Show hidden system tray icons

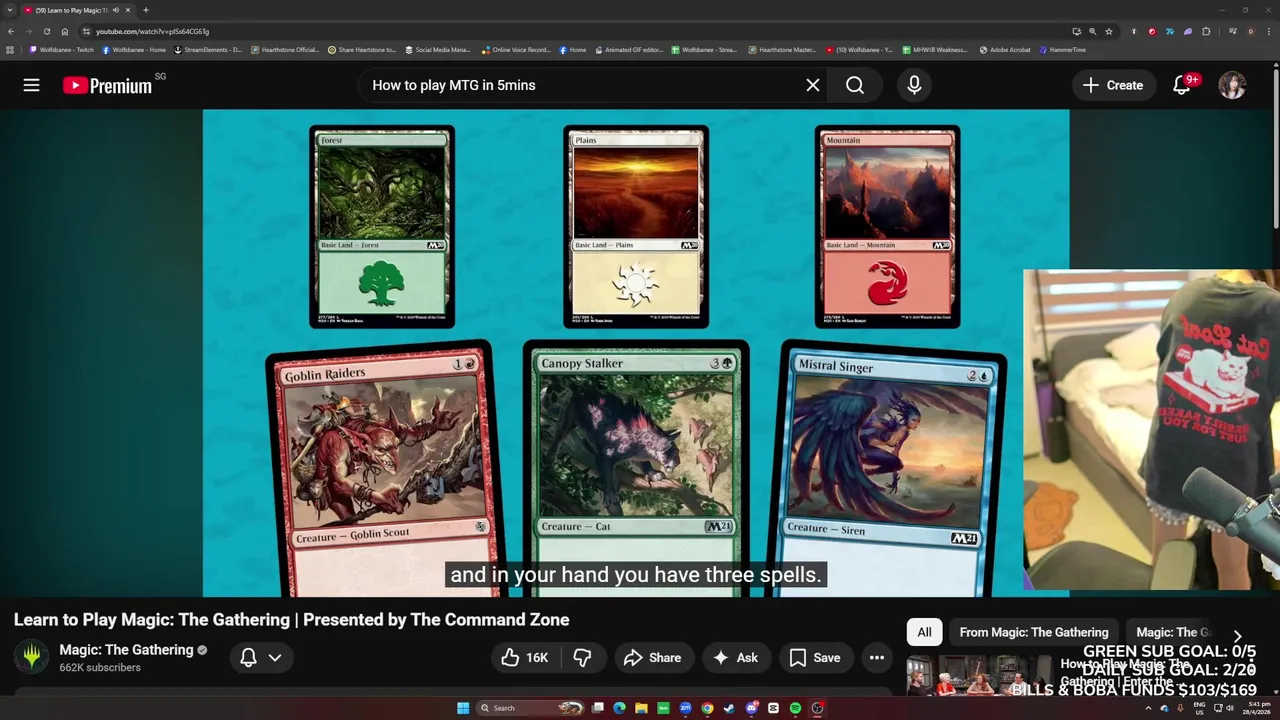1148,708
